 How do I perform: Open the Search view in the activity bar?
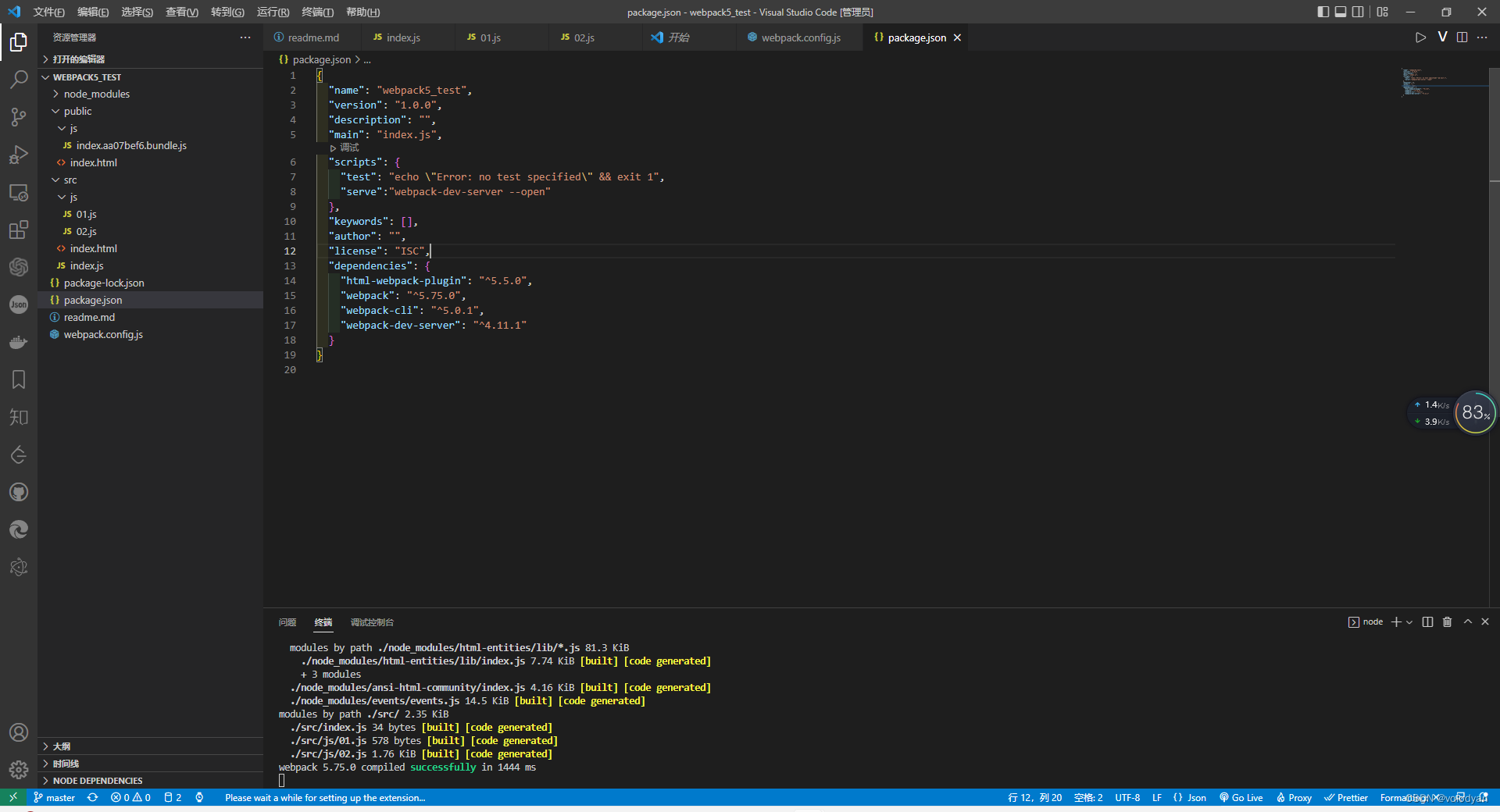19,79
